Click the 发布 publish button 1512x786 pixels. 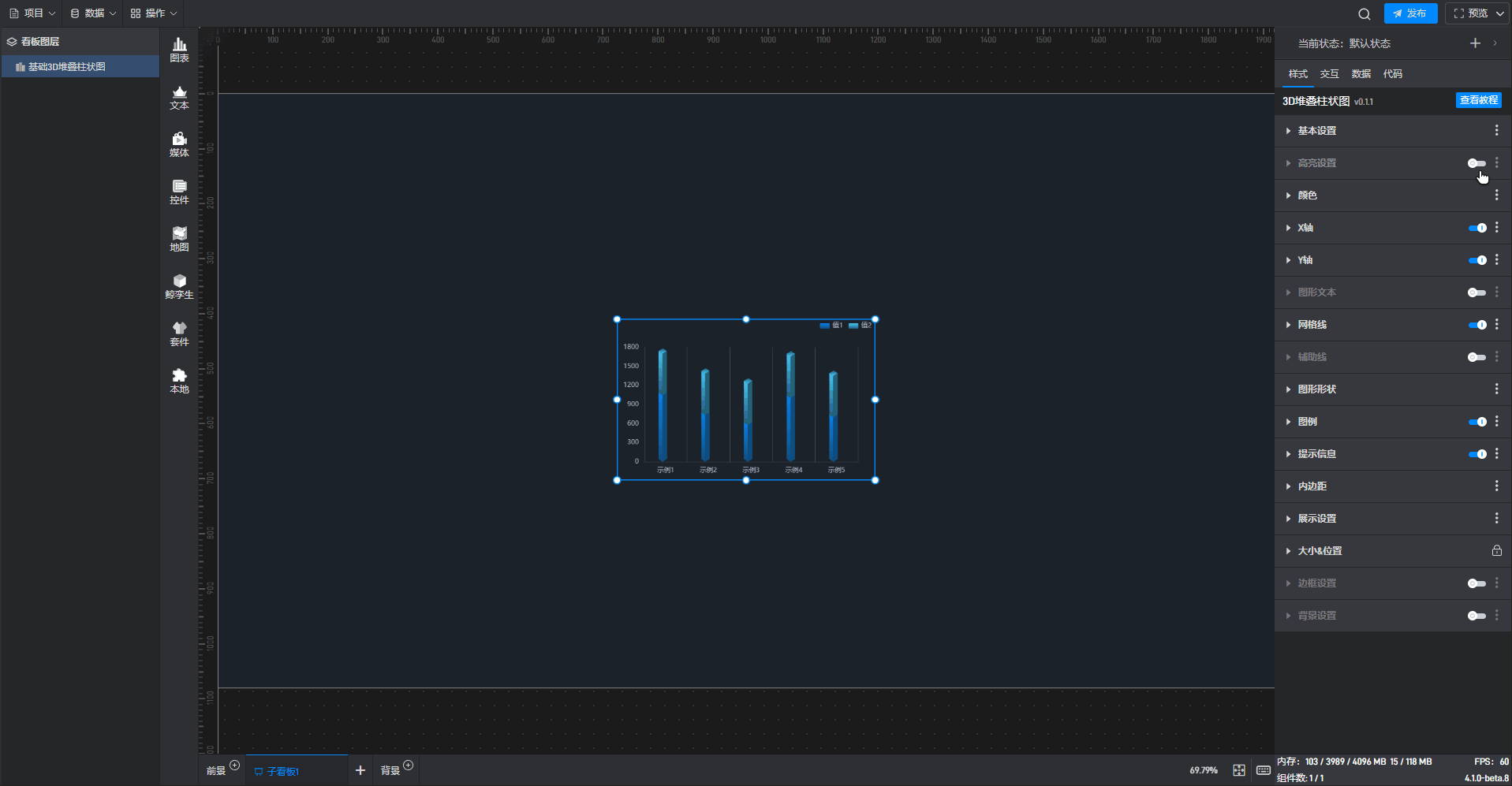coord(1410,13)
